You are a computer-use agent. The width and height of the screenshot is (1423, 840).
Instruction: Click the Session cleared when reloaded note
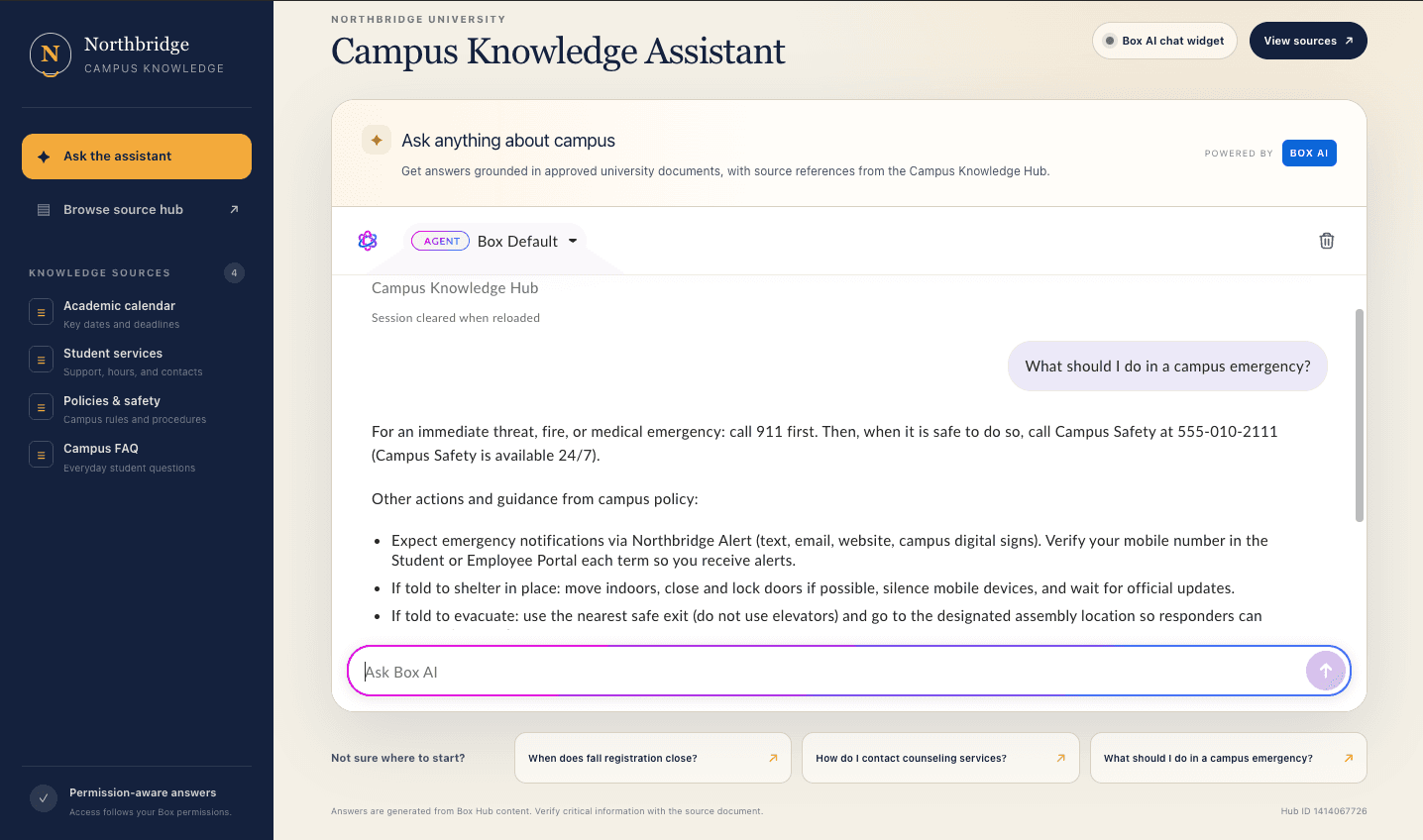point(456,318)
